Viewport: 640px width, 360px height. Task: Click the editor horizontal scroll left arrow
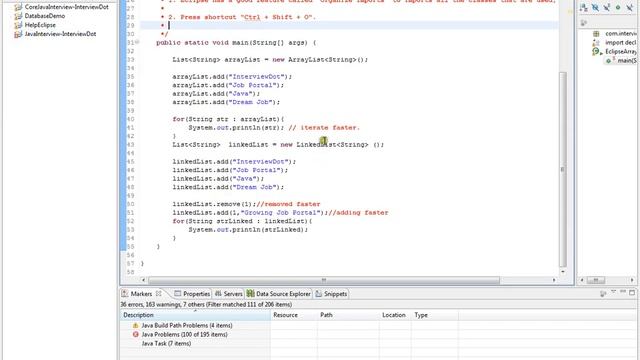[143, 280]
